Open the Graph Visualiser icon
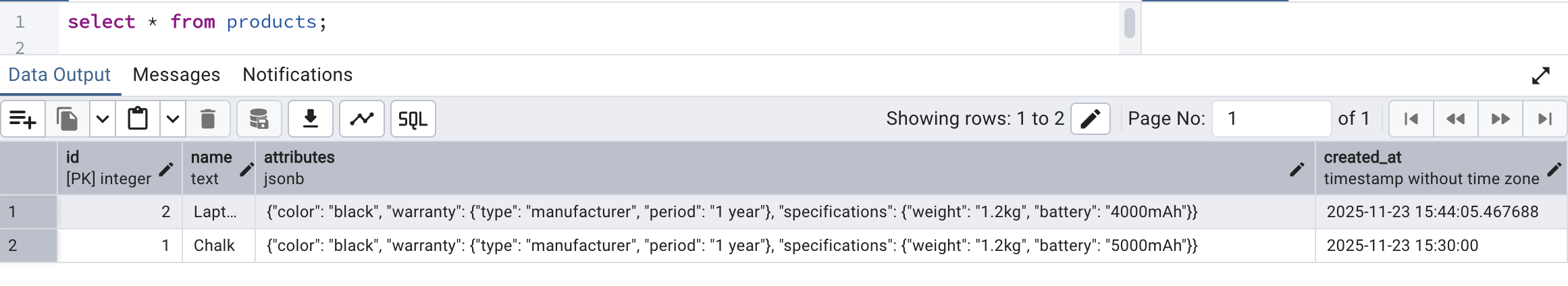Screen dimensions: 1568x286 [x=362, y=119]
